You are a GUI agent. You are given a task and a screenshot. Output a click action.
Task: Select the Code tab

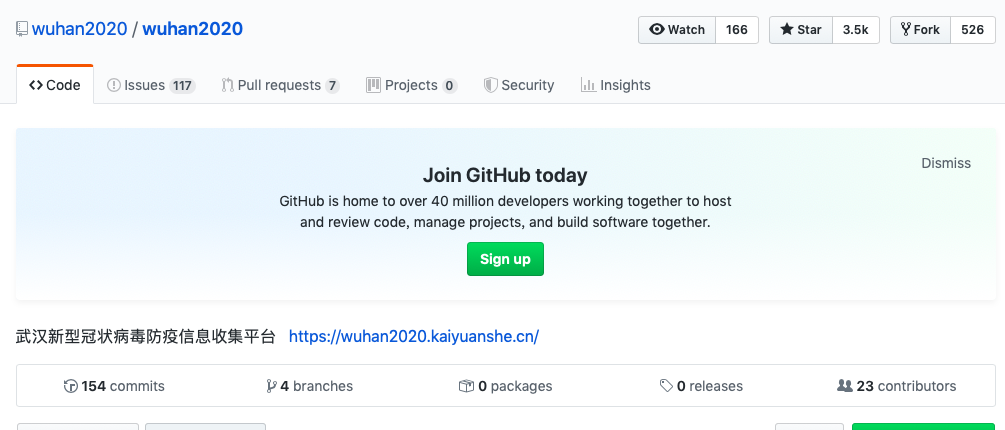[x=55, y=85]
